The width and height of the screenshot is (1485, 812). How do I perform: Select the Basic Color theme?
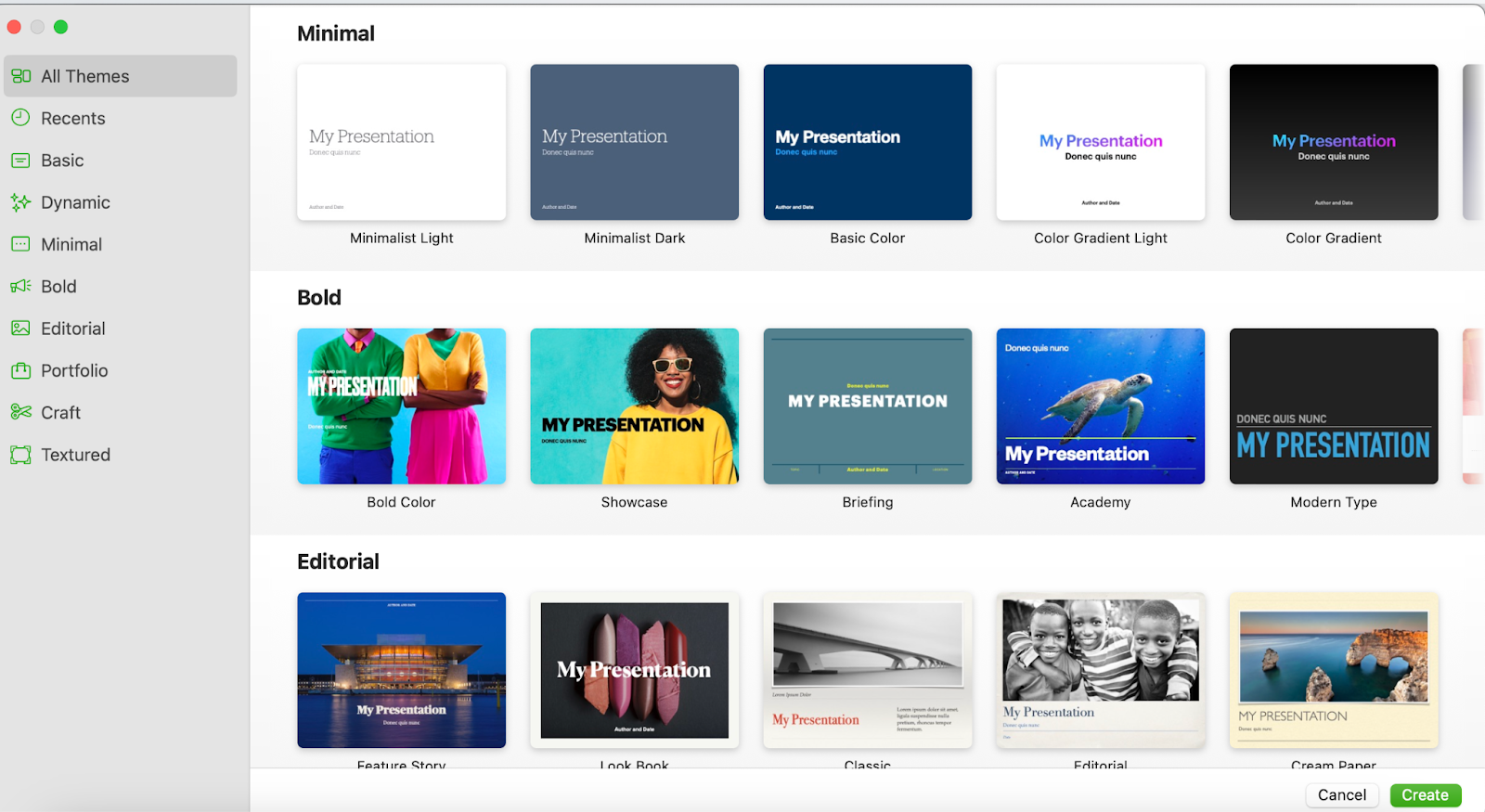867,142
